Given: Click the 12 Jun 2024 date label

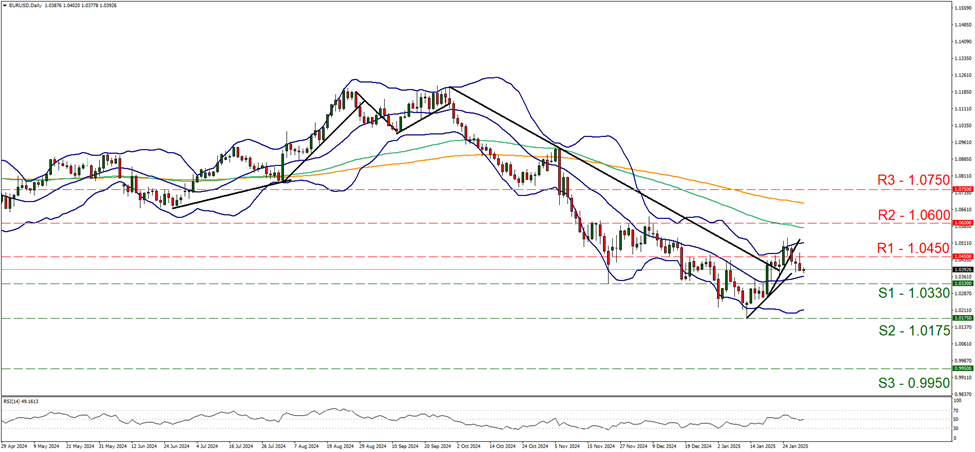Looking at the screenshot, I should tap(144, 446).
